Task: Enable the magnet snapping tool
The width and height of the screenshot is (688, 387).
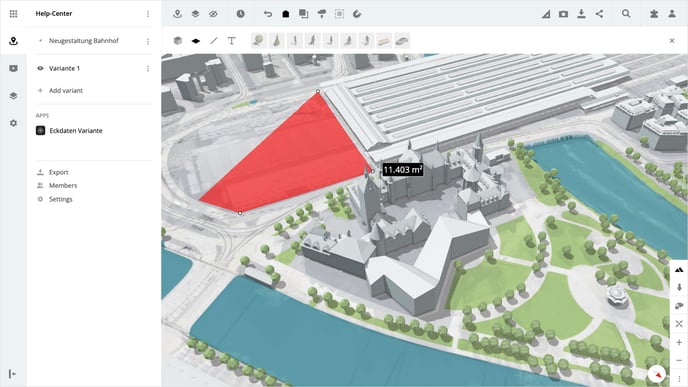Action: [x=357, y=14]
